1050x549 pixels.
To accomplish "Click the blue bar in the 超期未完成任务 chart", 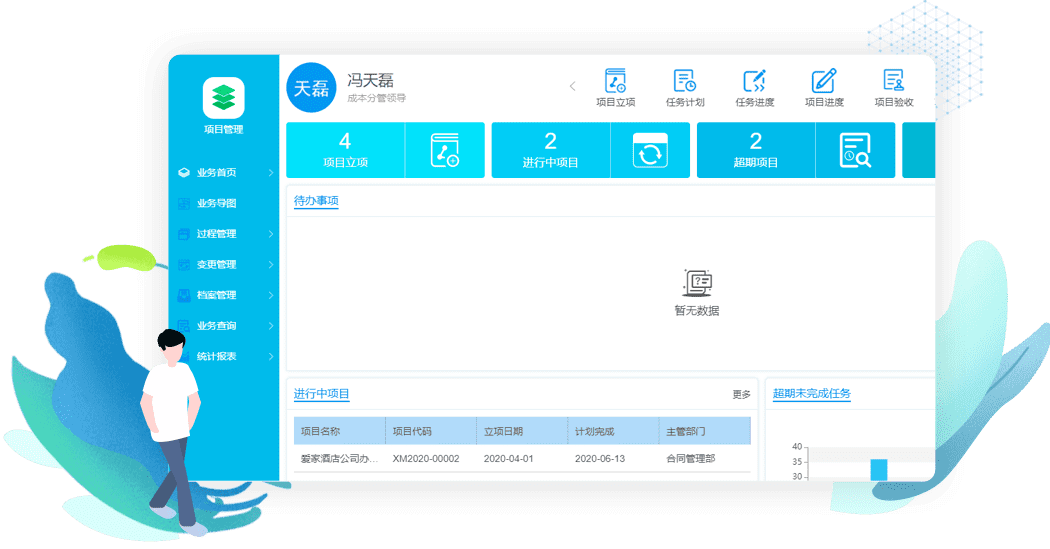I will [879, 469].
